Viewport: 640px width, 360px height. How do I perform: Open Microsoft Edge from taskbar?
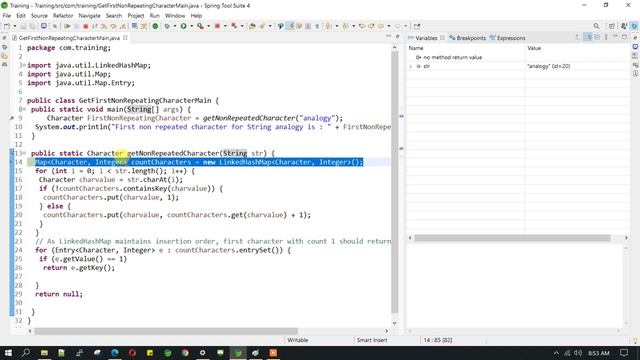pos(115,353)
